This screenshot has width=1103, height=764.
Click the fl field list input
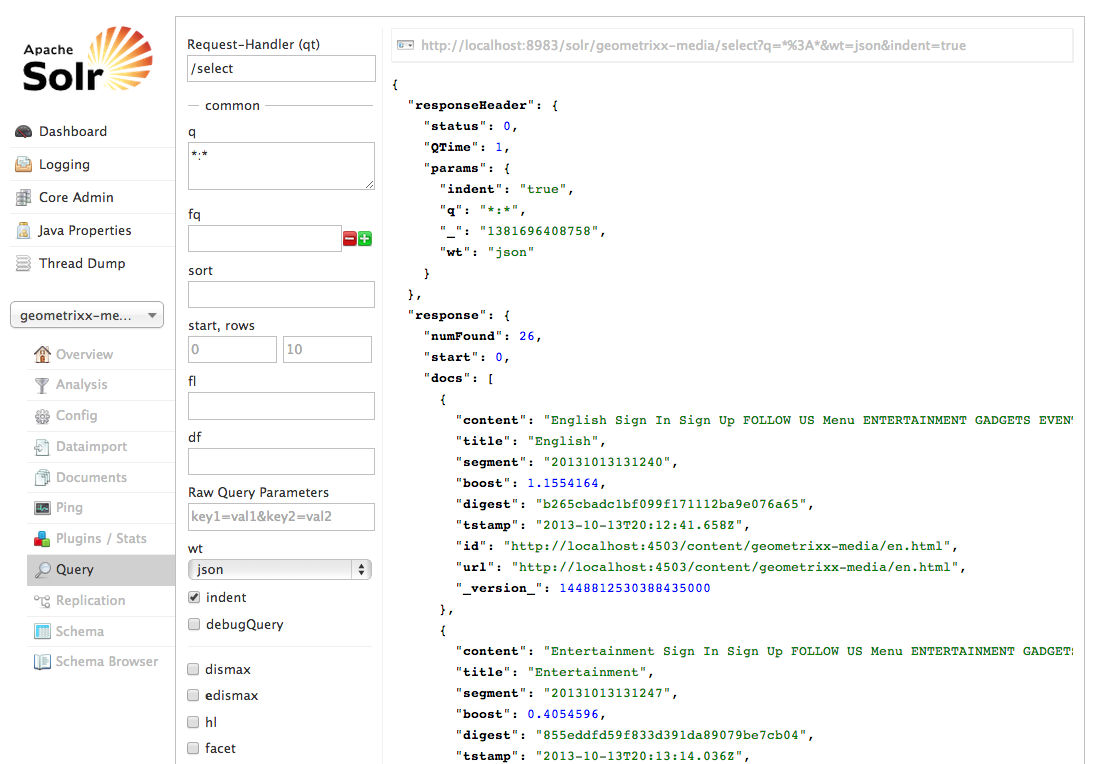click(281, 406)
